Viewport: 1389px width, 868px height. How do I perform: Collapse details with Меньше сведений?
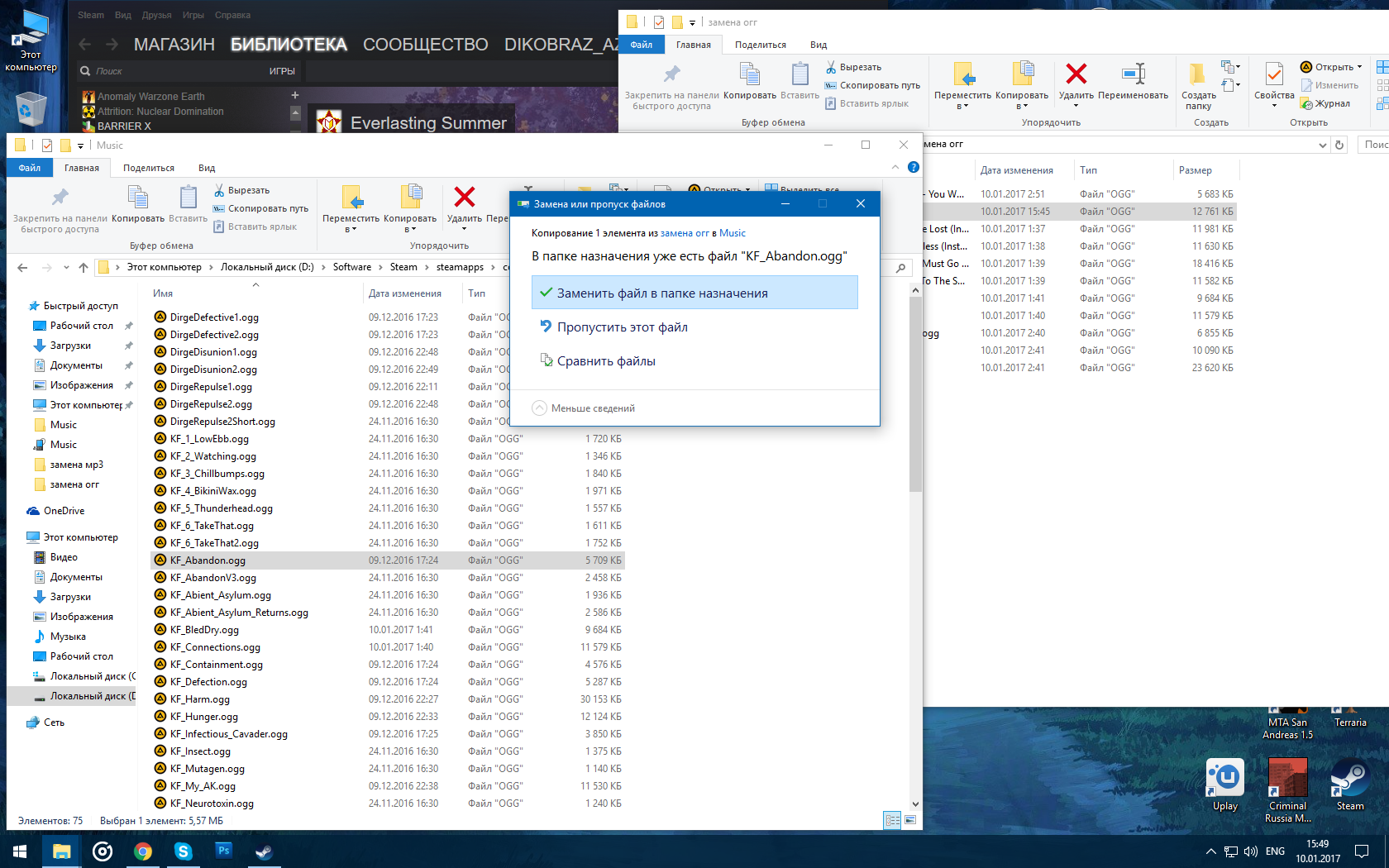[584, 408]
